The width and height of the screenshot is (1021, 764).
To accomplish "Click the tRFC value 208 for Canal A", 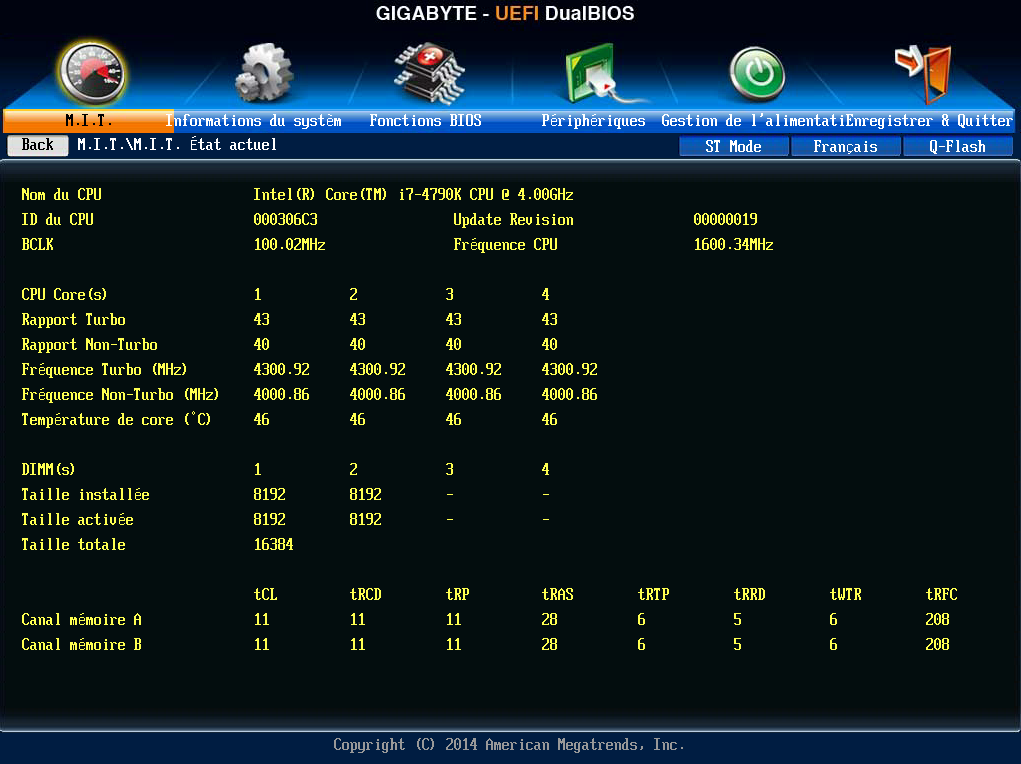I will [937, 619].
